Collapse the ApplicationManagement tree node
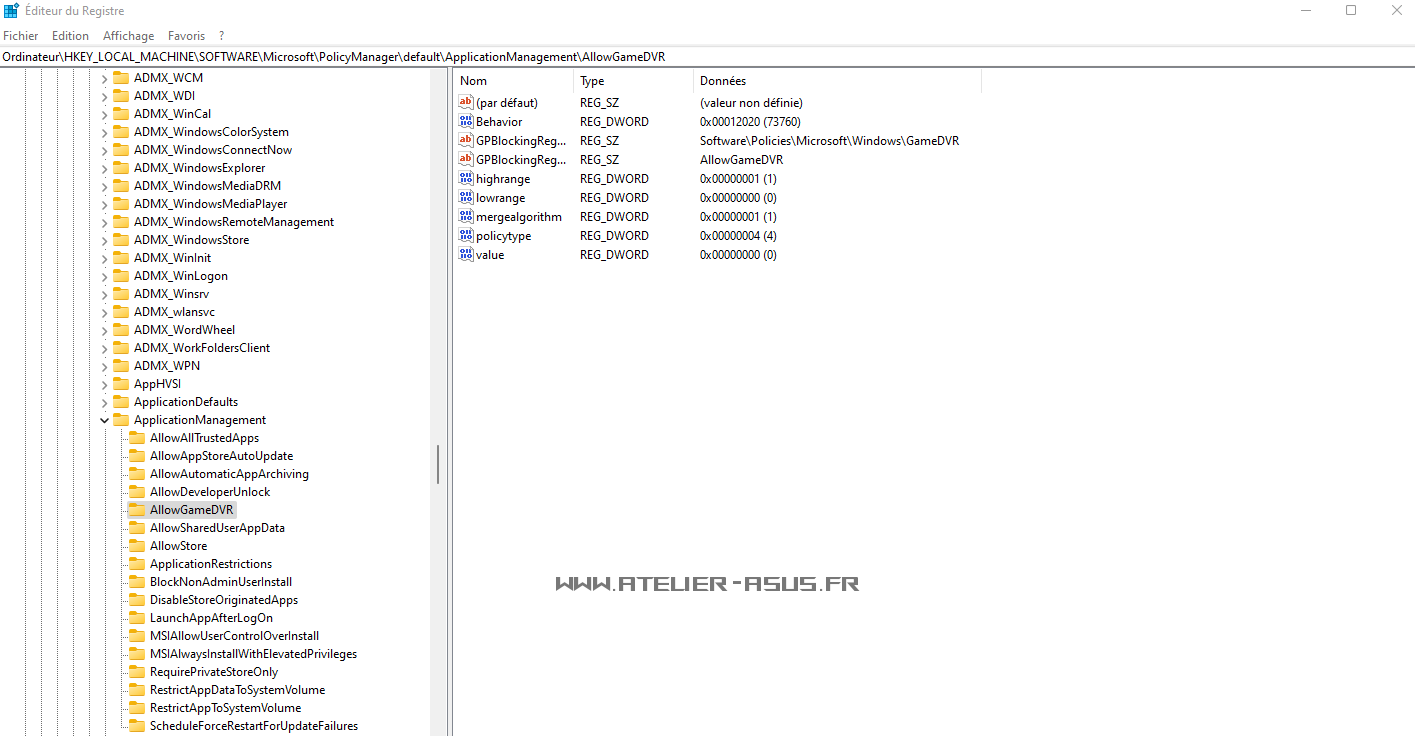 point(104,420)
